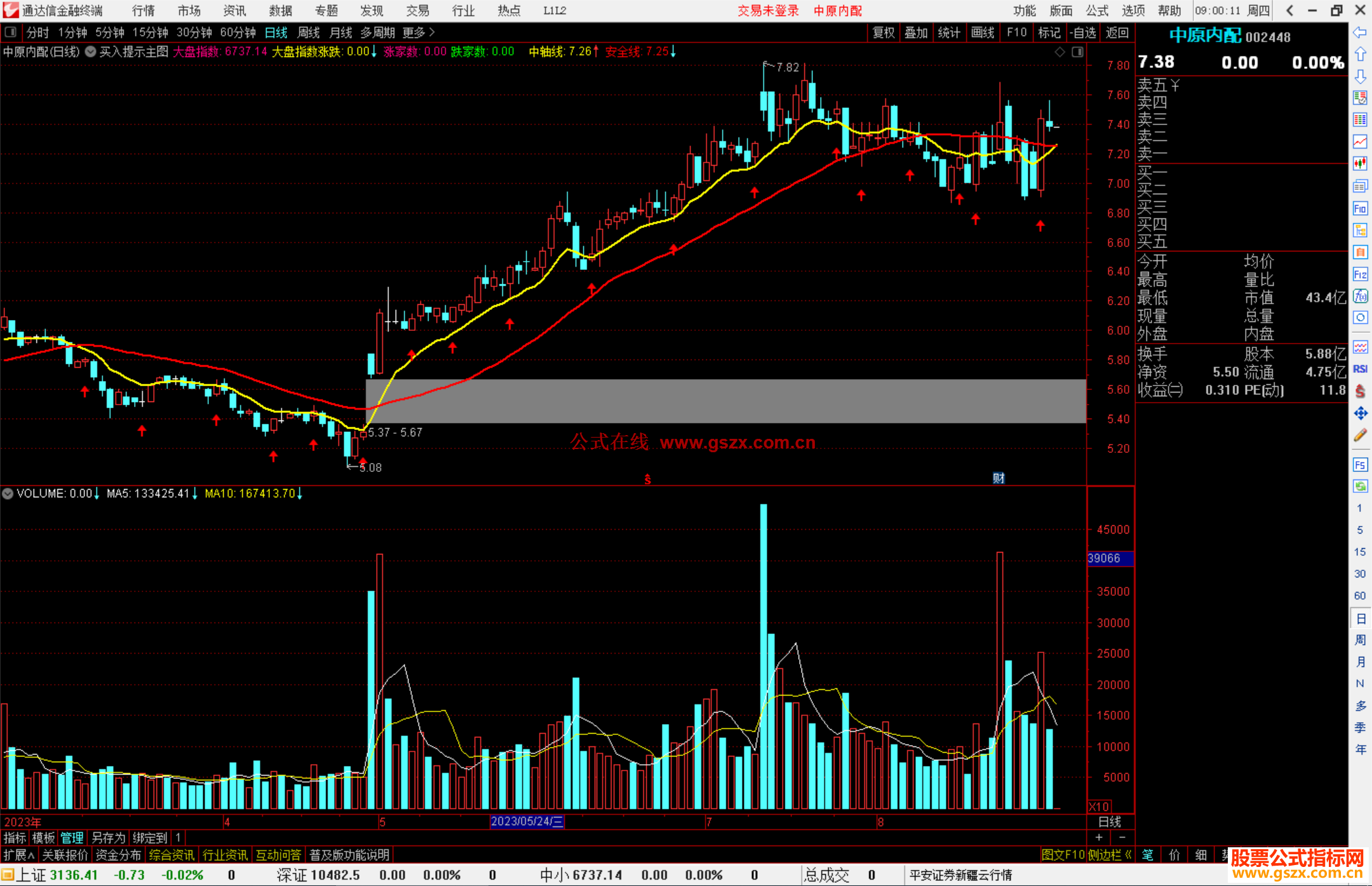Click the back arrow icon in right sidebar
Screen dimensions: 1372x886
1360,32
